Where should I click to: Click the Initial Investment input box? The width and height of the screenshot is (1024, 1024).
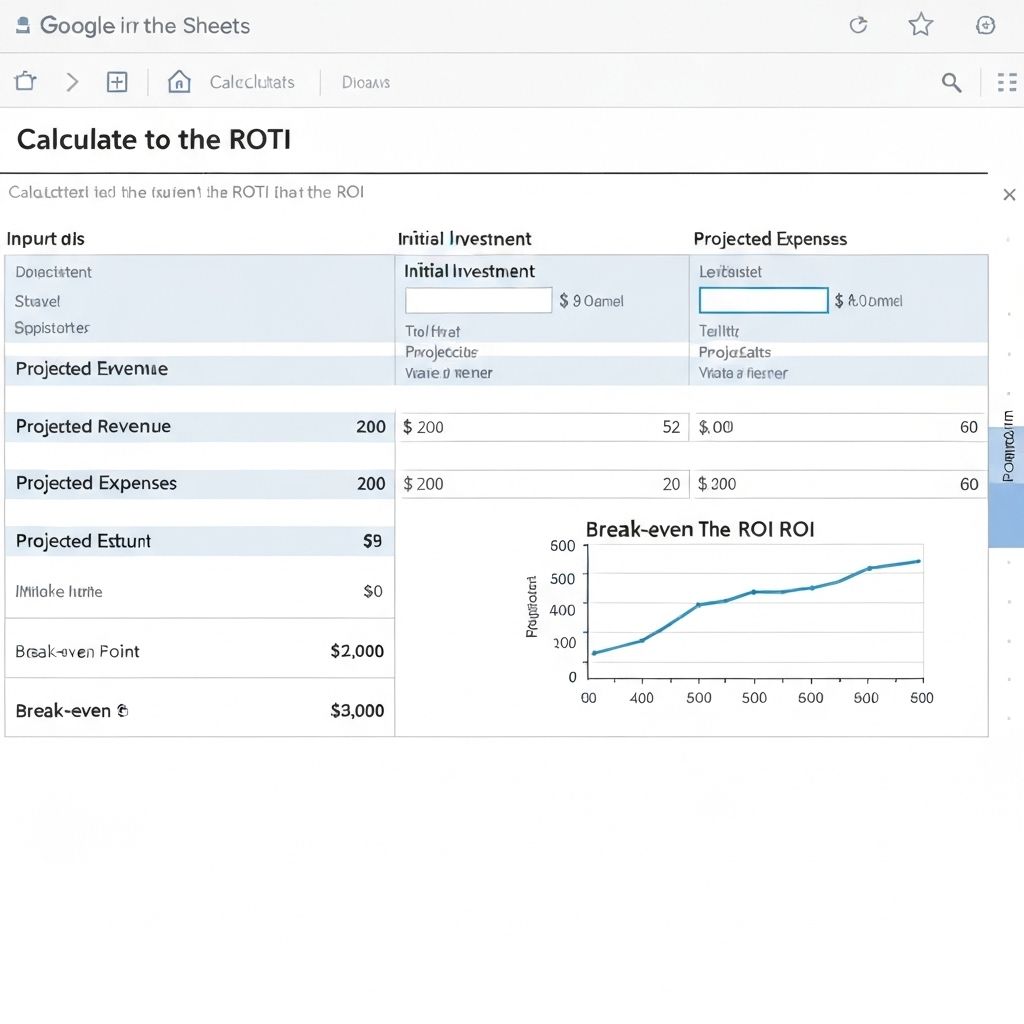click(478, 300)
